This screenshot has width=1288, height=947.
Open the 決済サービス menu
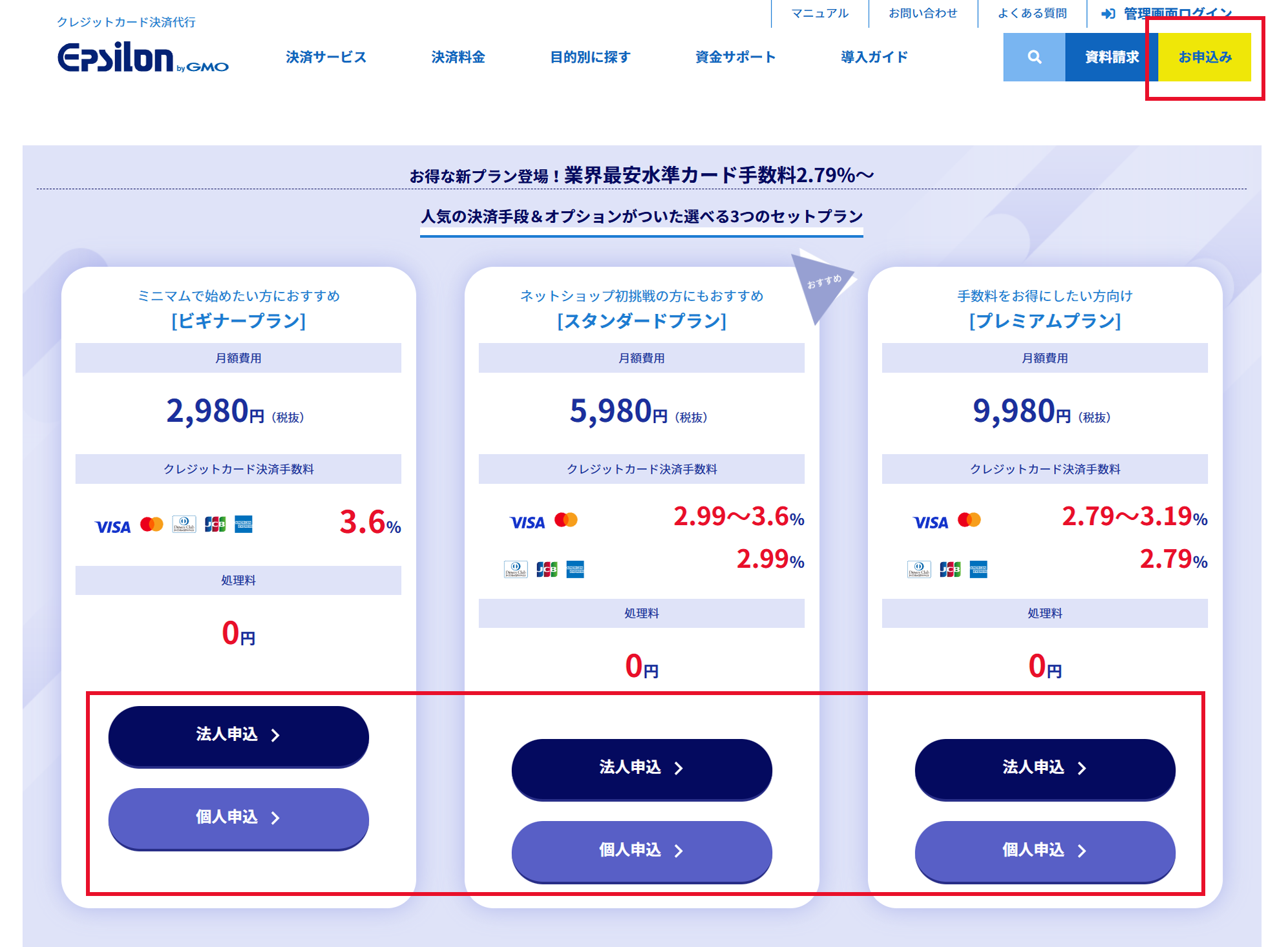point(326,57)
